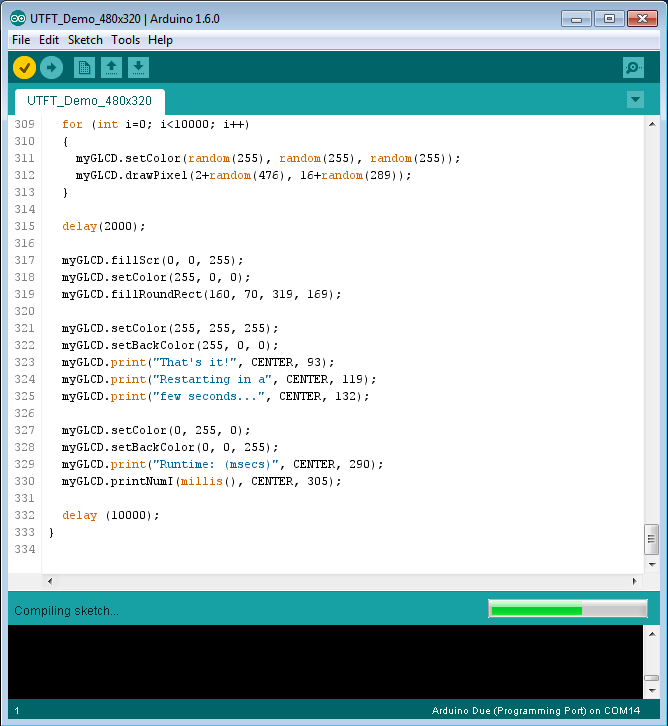
Task: Click the console scrollbar thumb
Action: point(651,678)
